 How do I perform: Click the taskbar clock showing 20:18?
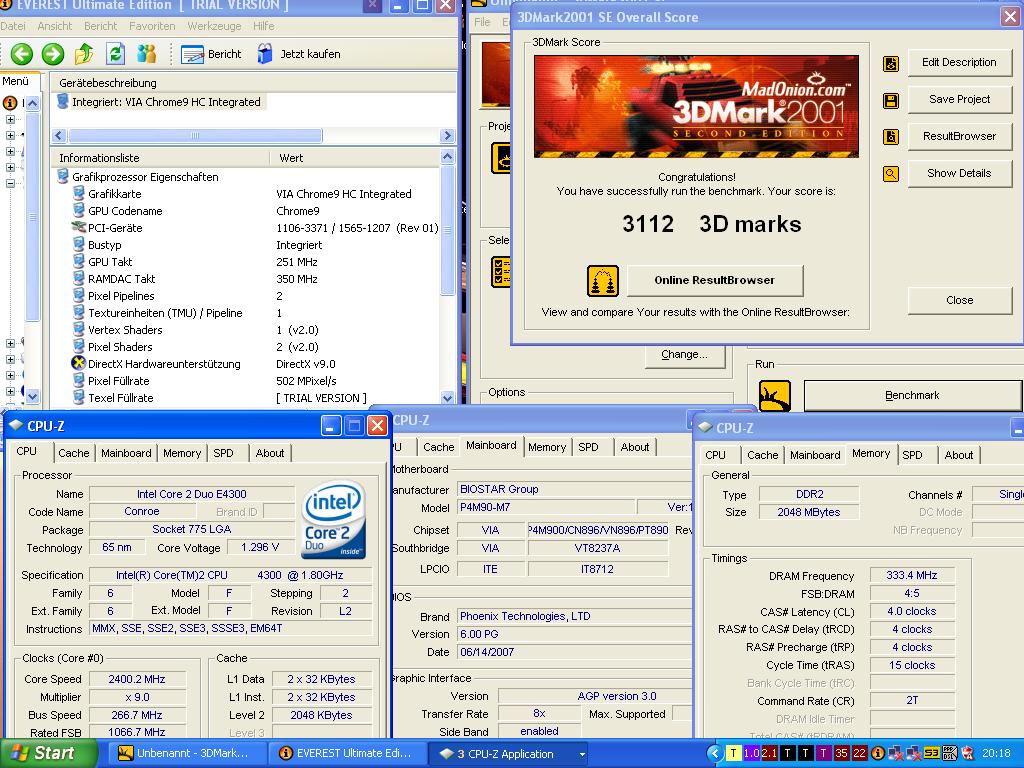click(996, 754)
